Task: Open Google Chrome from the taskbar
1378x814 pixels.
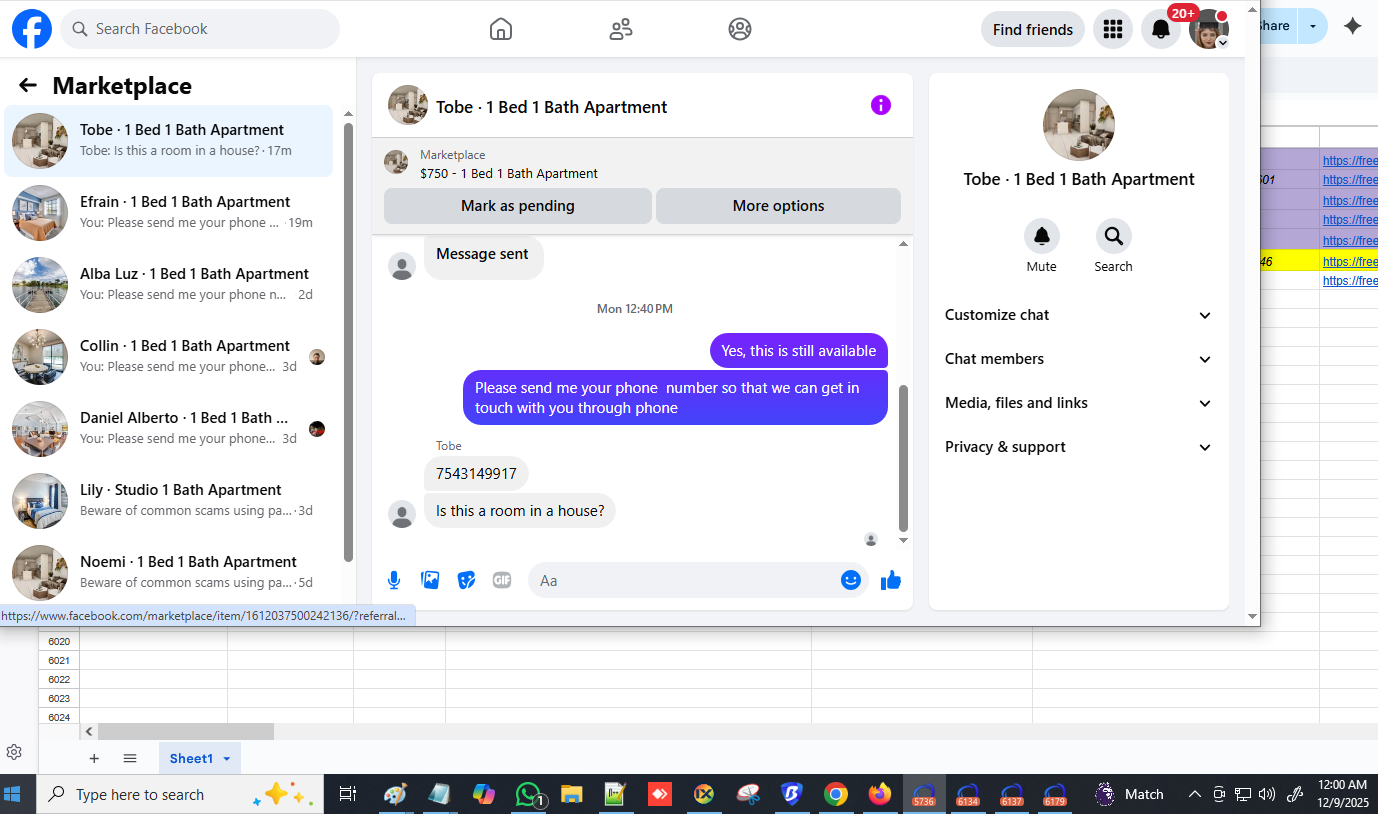Action: pos(836,794)
